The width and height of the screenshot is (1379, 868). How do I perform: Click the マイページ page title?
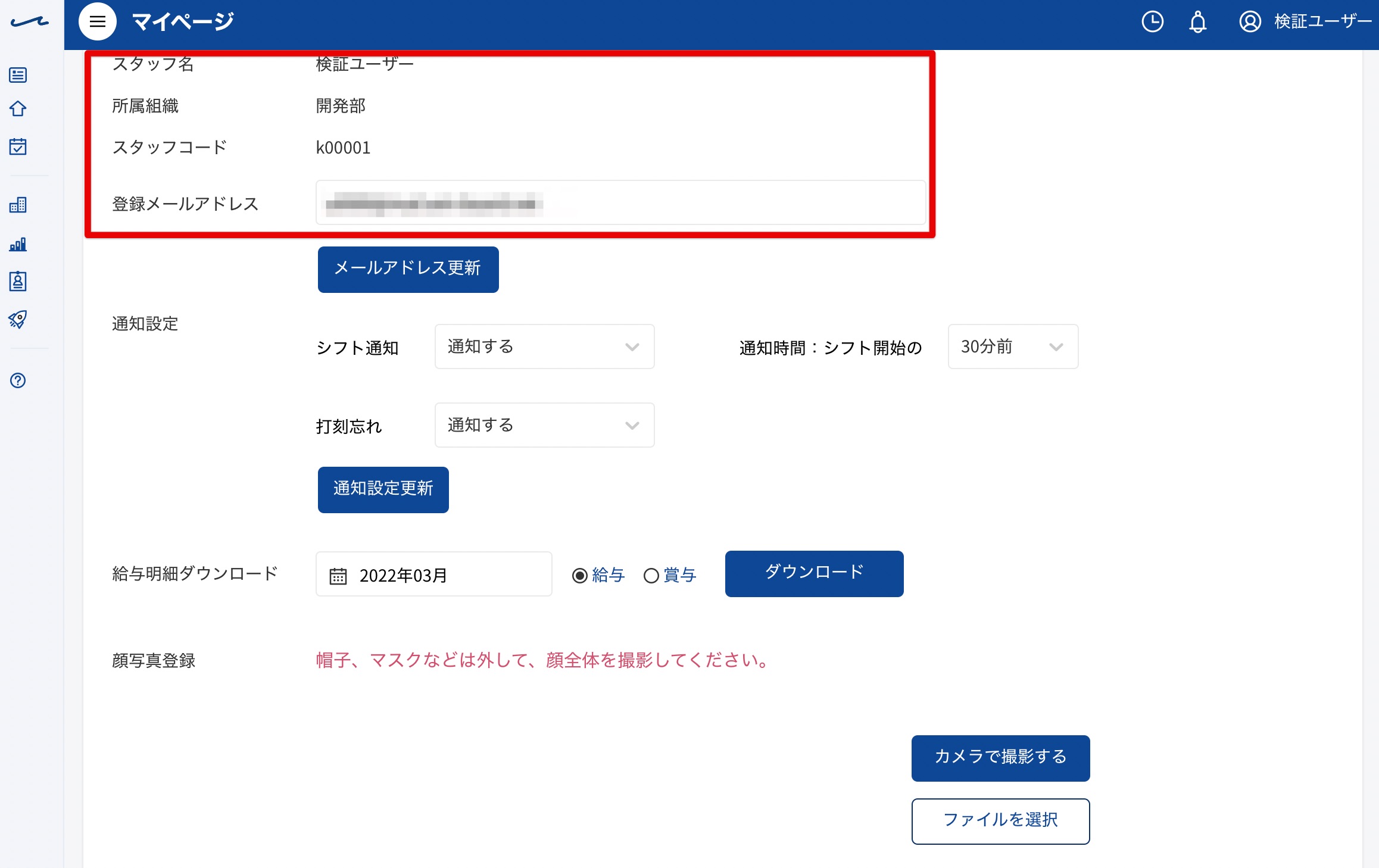click(183, 22)
